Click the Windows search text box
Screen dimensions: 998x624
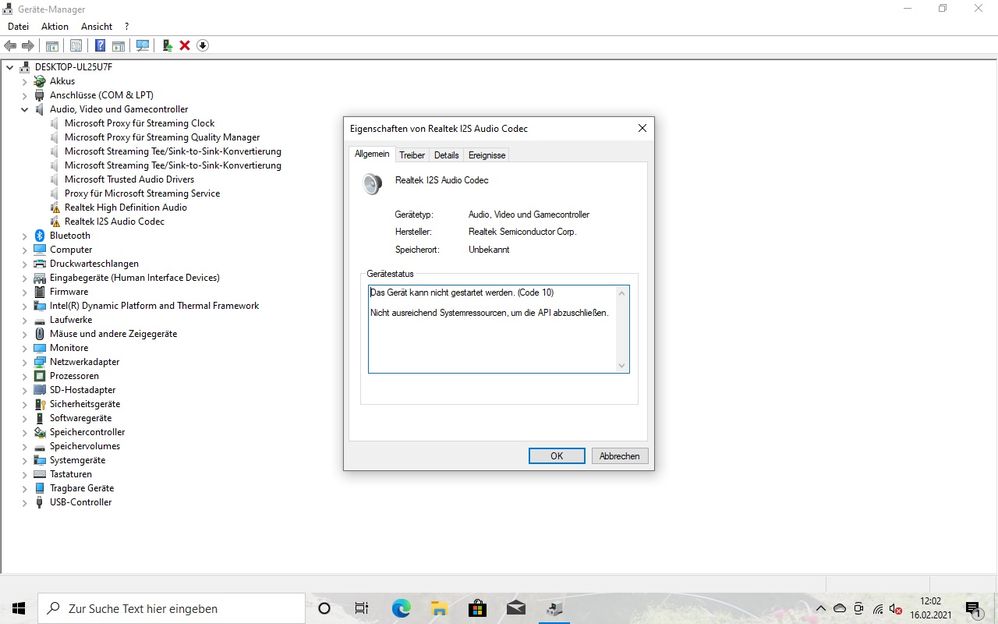coord(180,608)
